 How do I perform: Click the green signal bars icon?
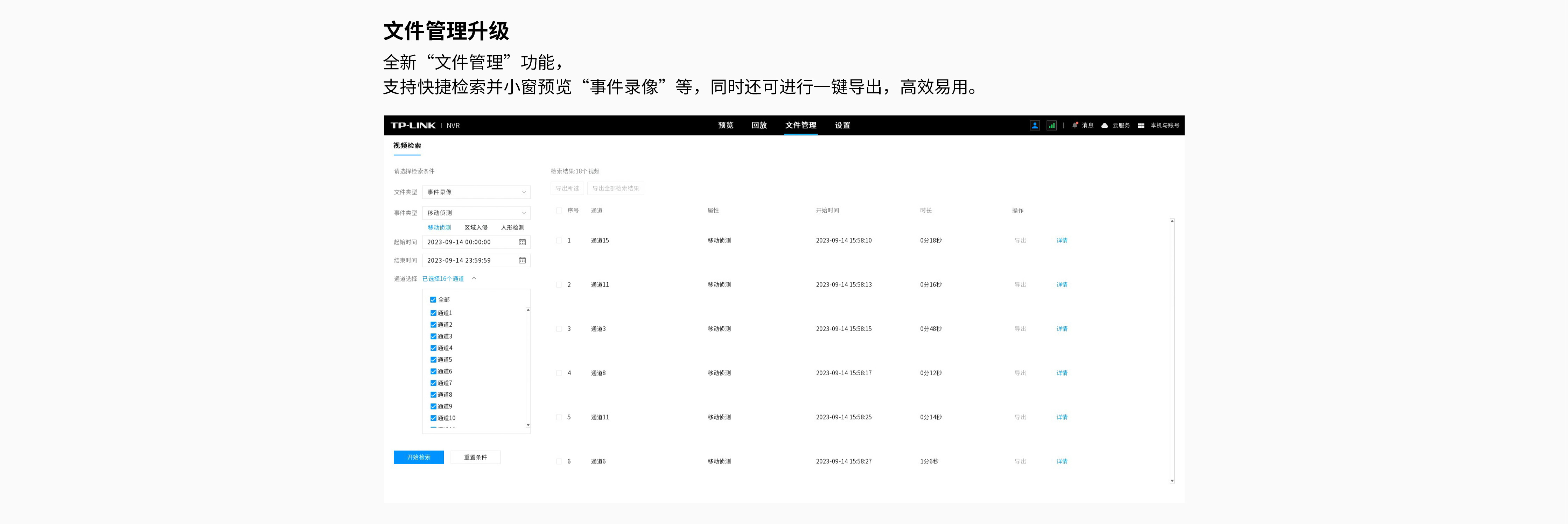click(x=1051, y=125)
